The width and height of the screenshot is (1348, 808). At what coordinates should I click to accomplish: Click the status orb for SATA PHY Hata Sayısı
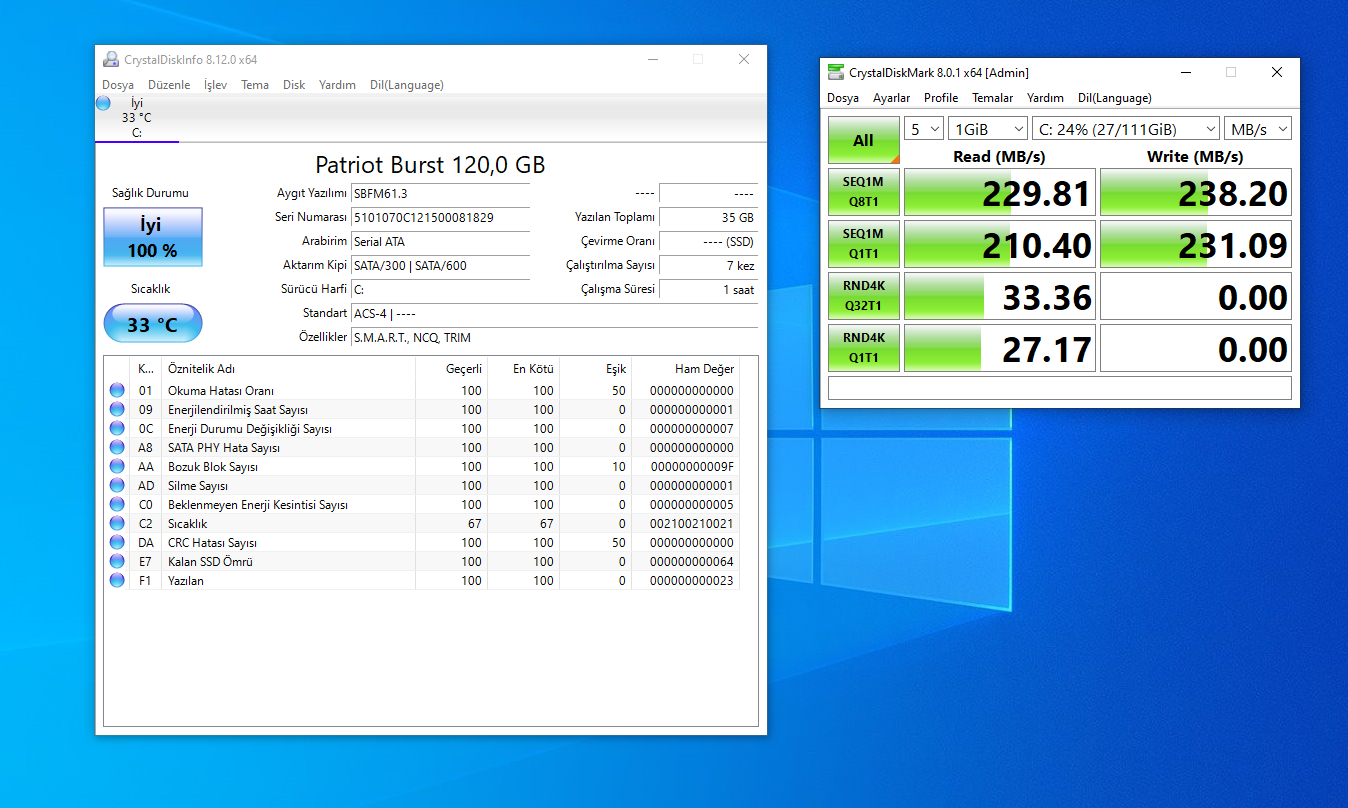pyautogui.click(x=117, y=448)
